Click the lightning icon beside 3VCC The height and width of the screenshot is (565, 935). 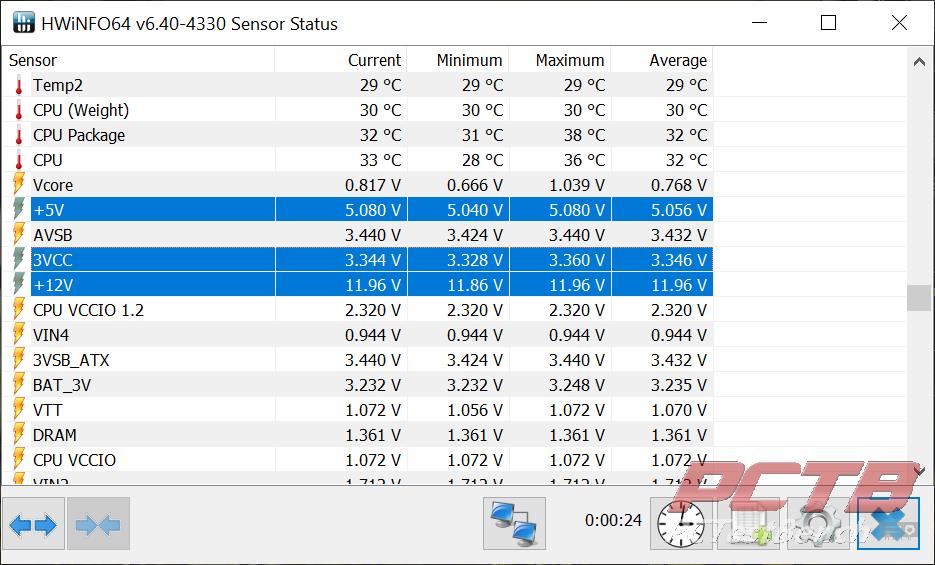(x=19, y=260)
